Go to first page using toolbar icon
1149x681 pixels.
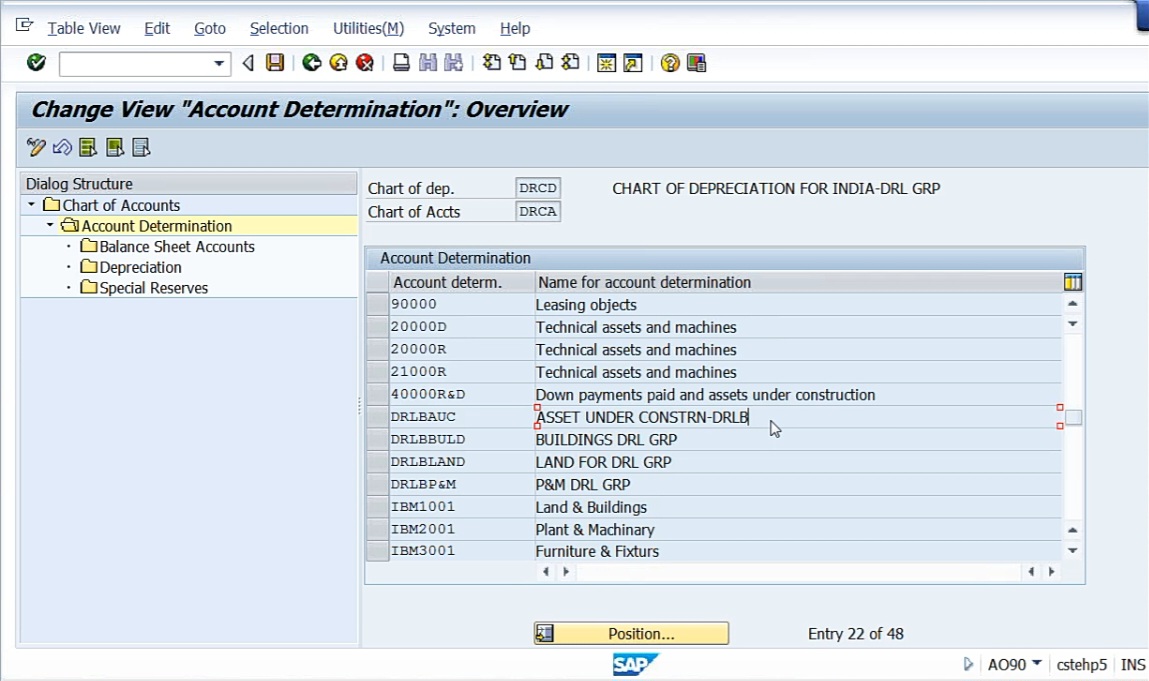pos(492,63)
